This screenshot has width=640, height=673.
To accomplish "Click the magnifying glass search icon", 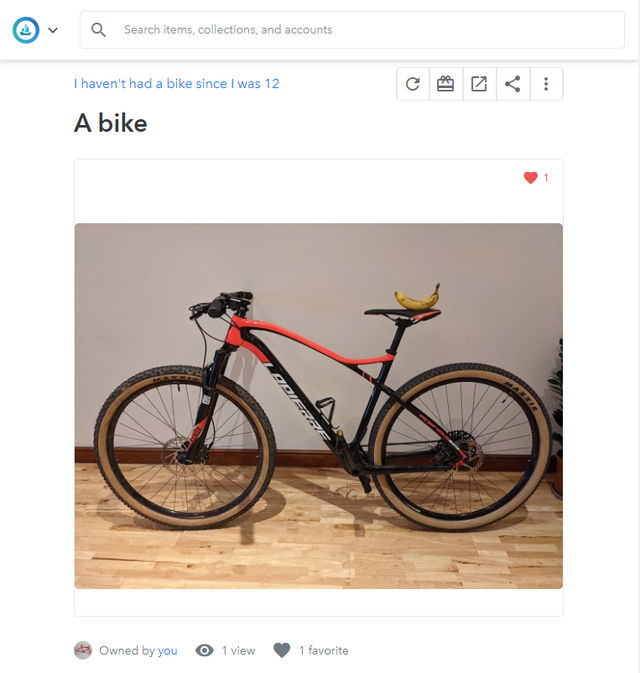I will (x=98, y=30).
